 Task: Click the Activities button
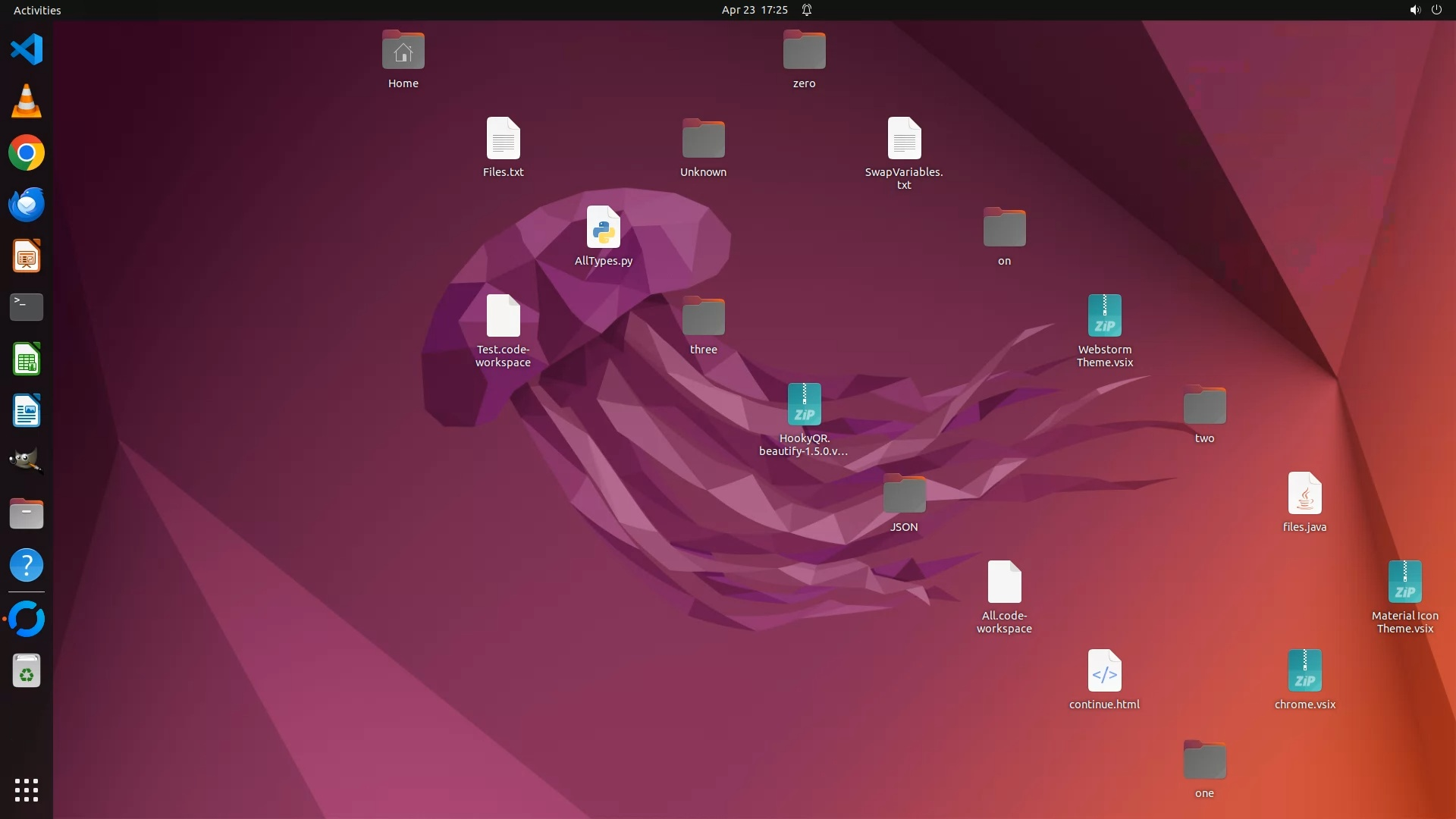pos(37,10)
